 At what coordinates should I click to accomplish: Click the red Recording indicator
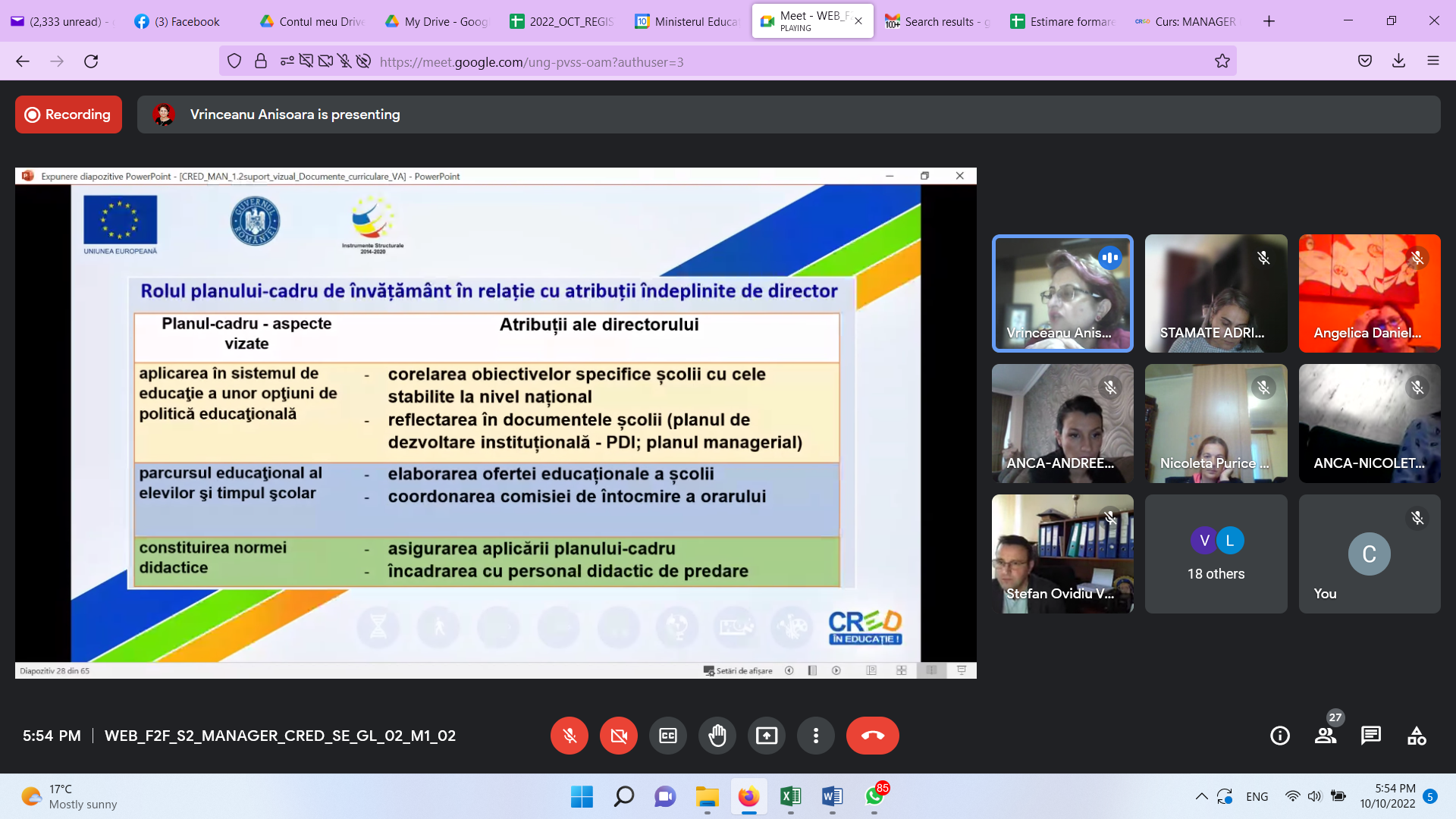click(68, 115)
